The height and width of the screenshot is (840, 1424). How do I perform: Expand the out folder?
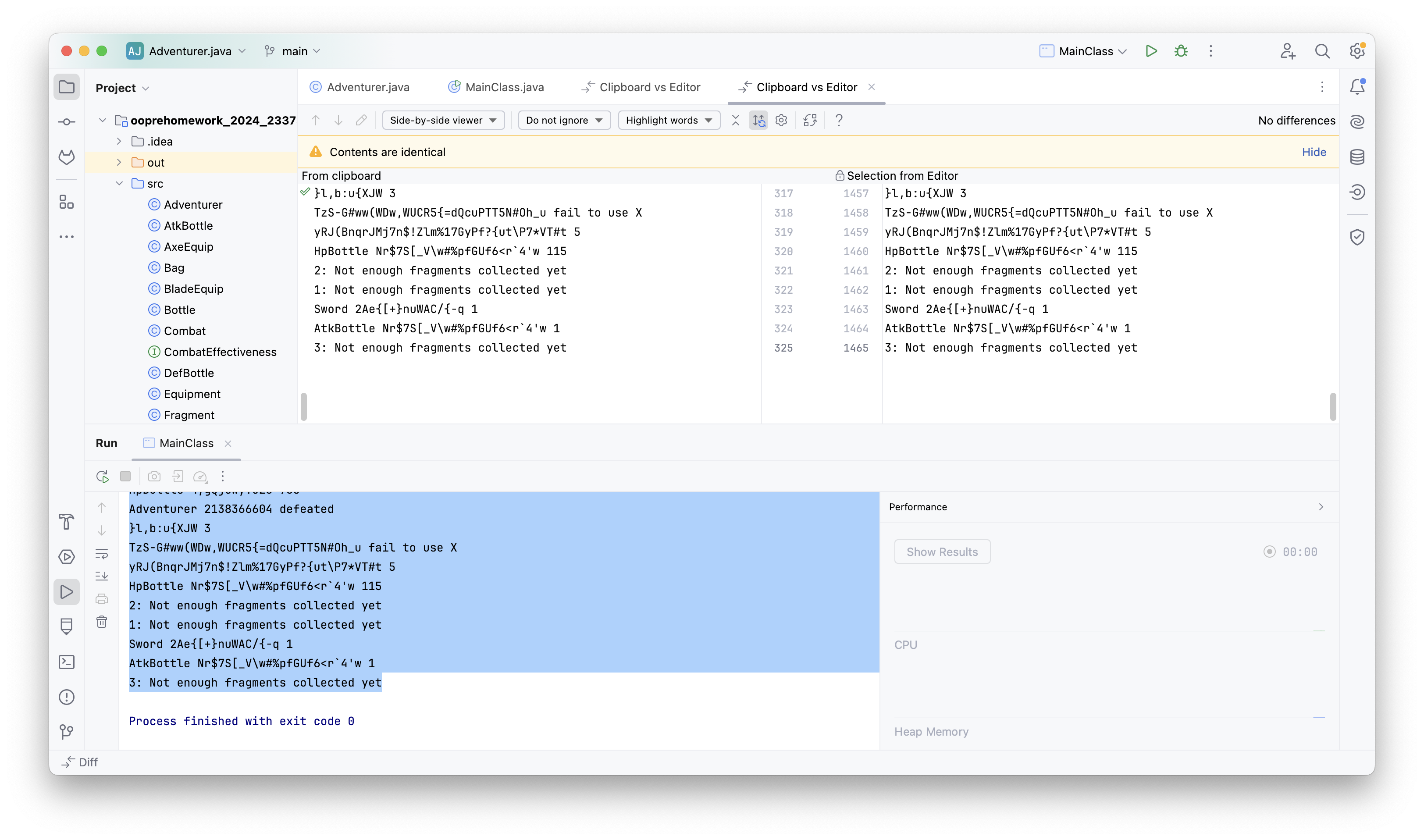[119, 162]
